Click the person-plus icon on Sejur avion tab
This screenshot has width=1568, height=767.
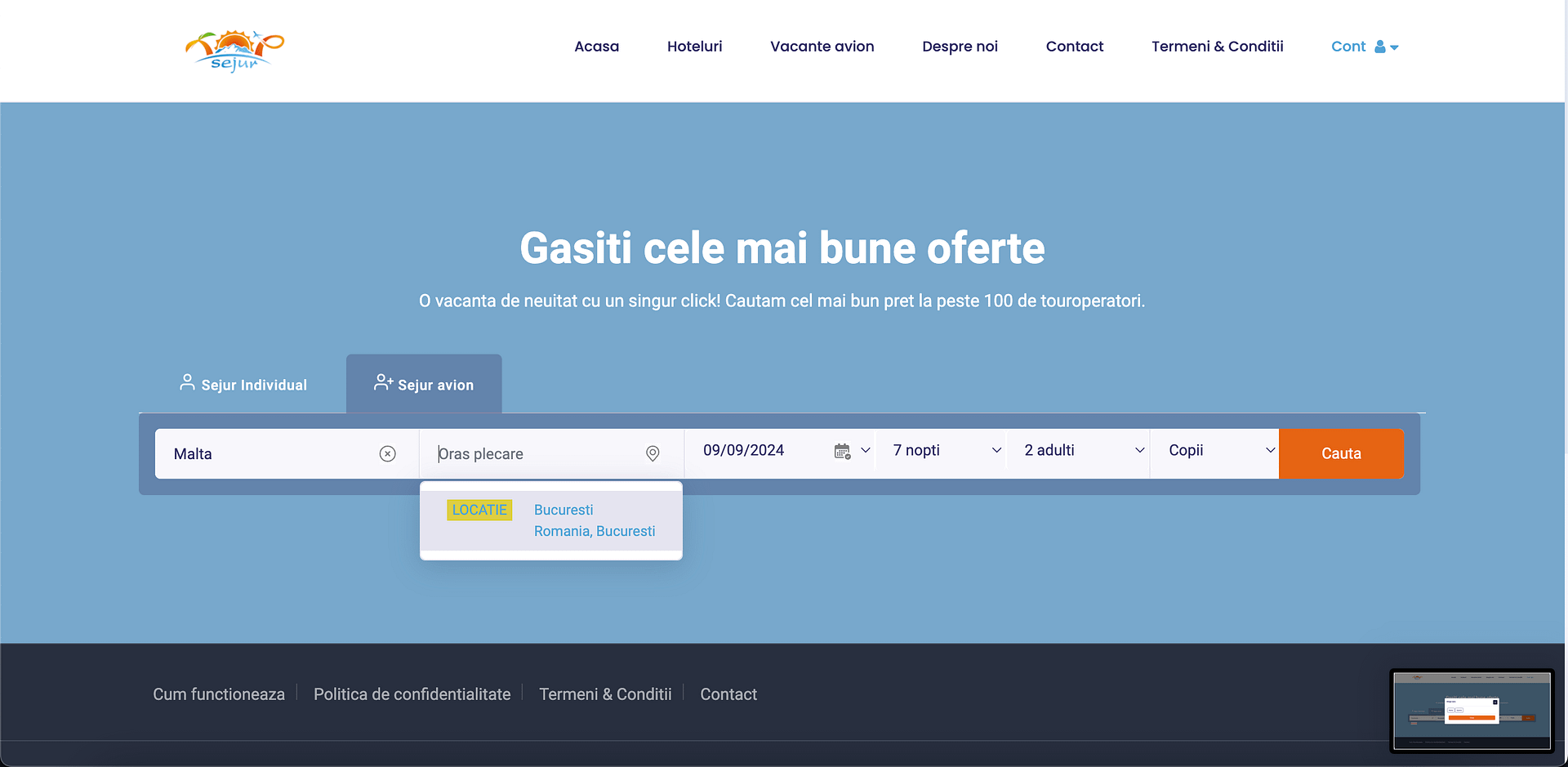click(383, 381)
